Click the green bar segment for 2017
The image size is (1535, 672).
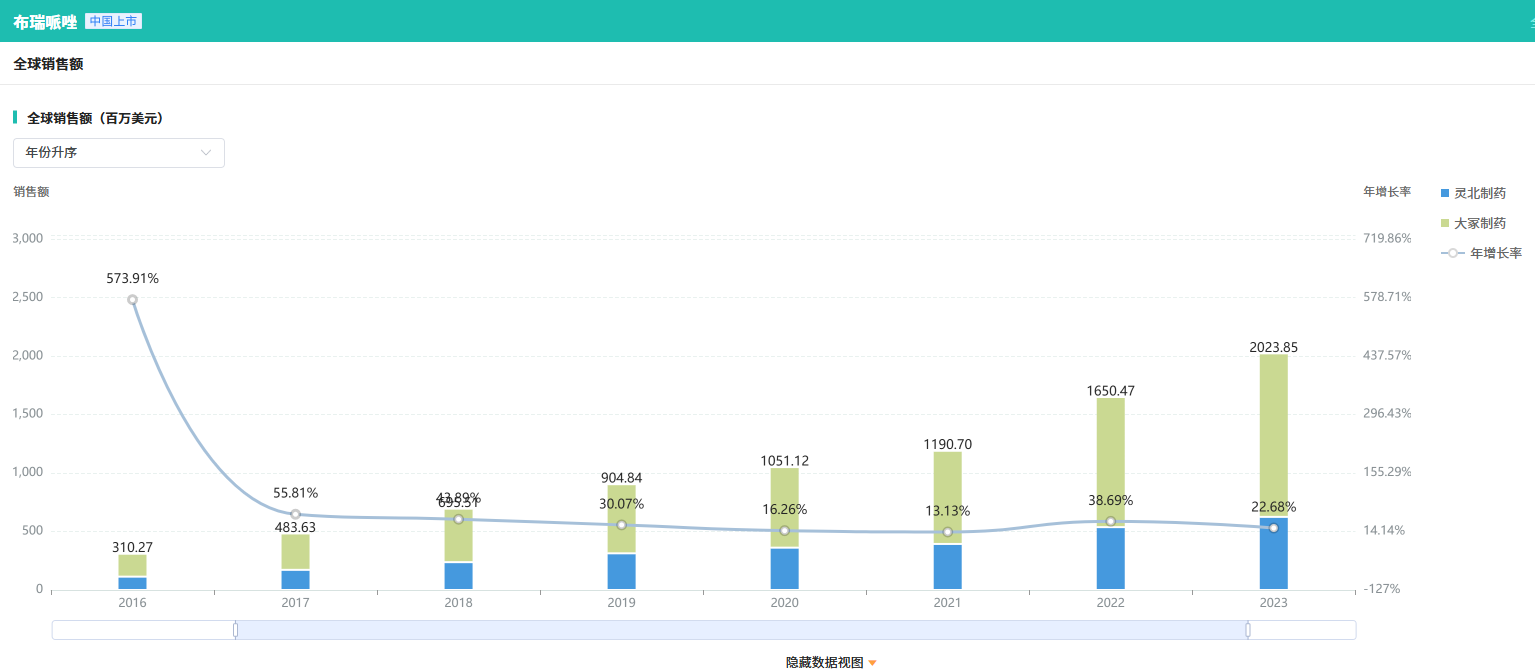[x=295, y=552]
